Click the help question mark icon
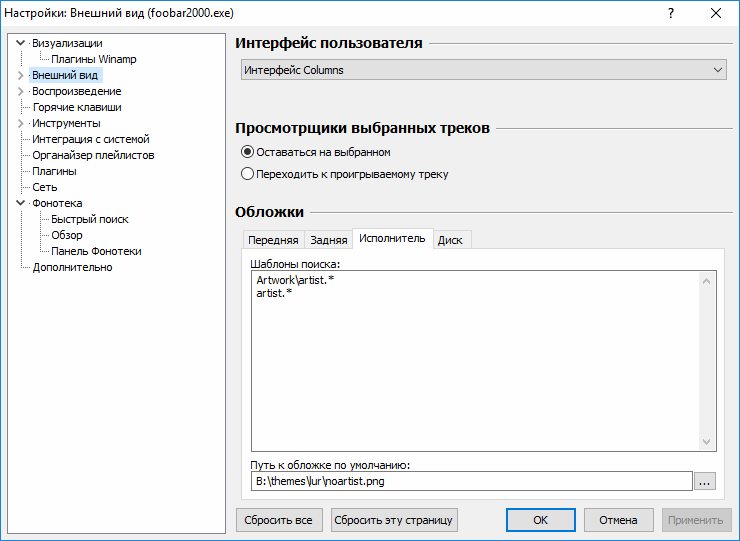The height and width of the screenshot is (541, 740). pyautogui.click(x=671, y=13)
